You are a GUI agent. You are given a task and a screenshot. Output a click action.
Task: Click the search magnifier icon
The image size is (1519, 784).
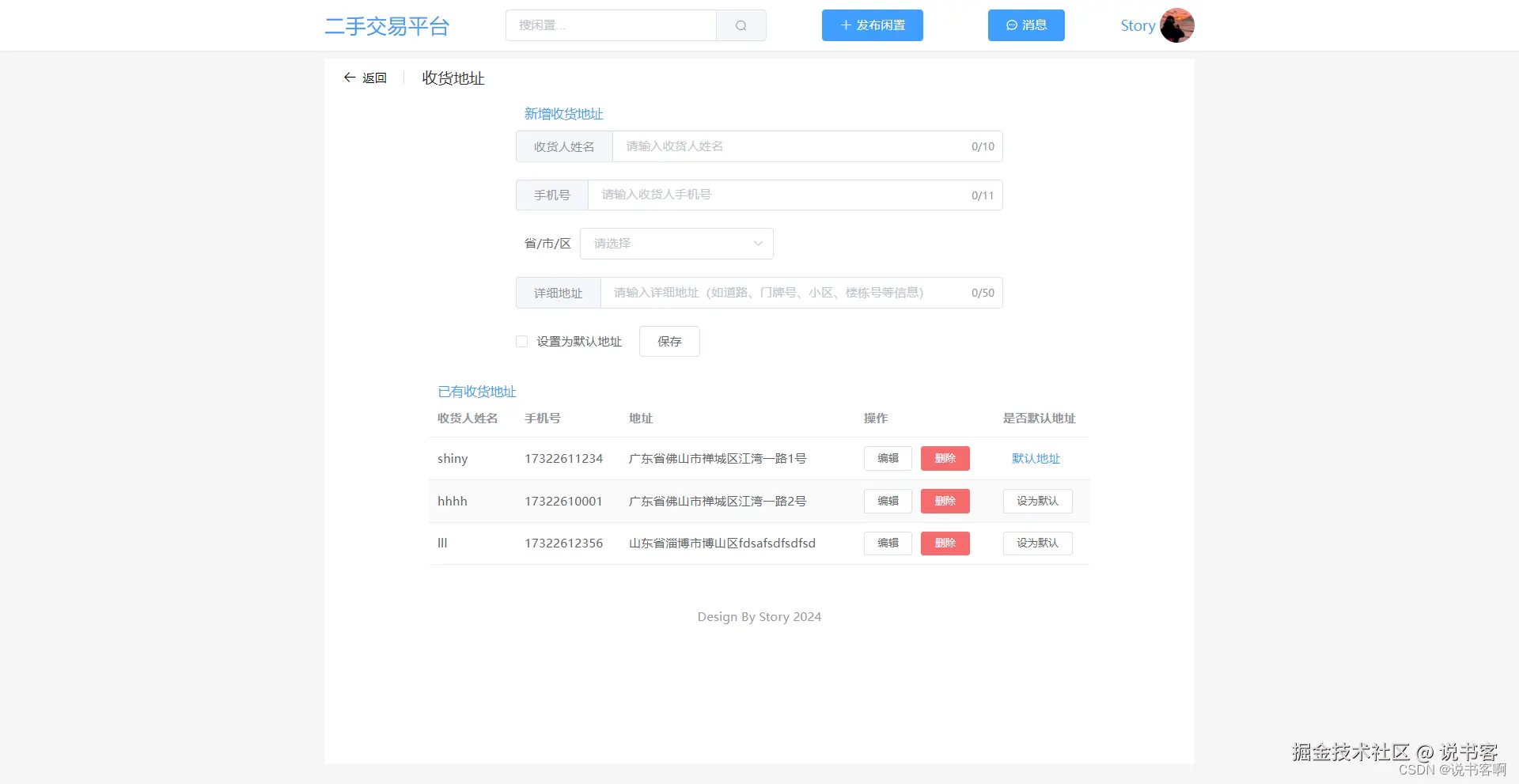point(741,25)
